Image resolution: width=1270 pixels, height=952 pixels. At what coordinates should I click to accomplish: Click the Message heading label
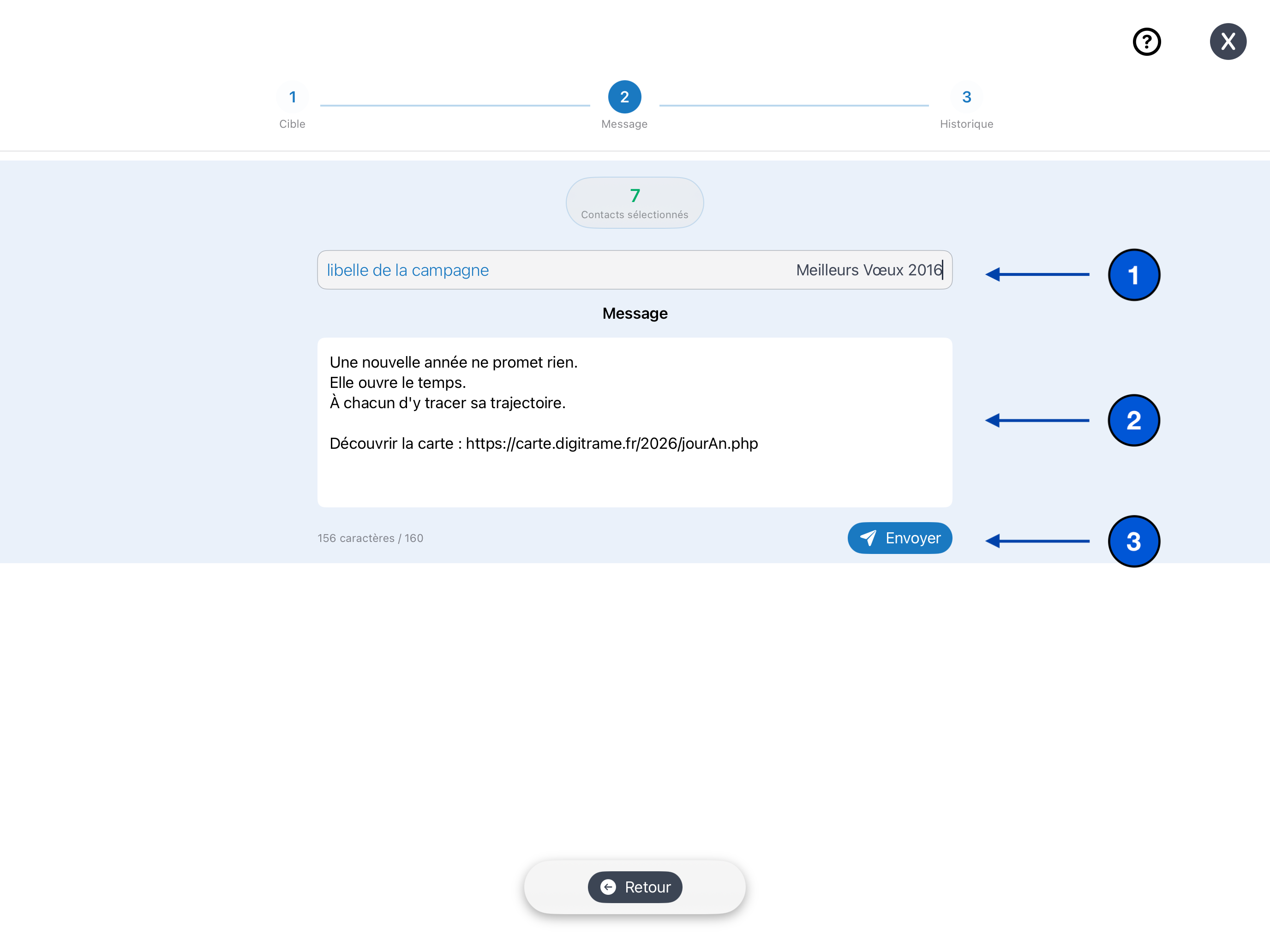[x=635, y=313]
